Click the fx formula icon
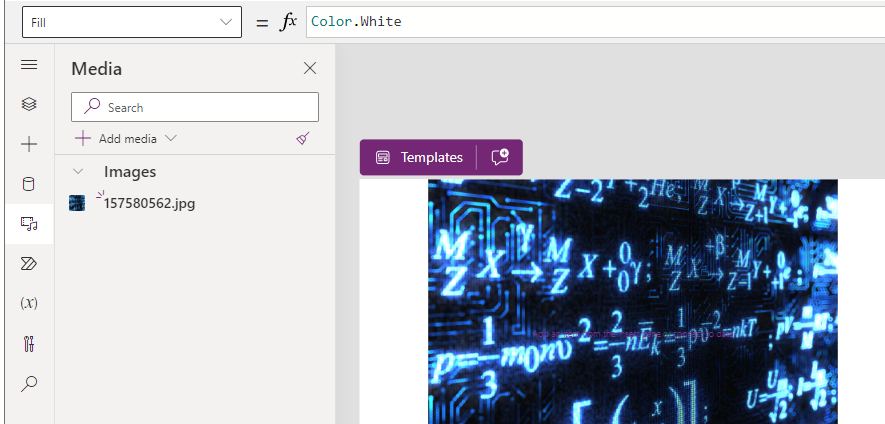This screenshot has width=885, height=424. [x=288, y=22]
